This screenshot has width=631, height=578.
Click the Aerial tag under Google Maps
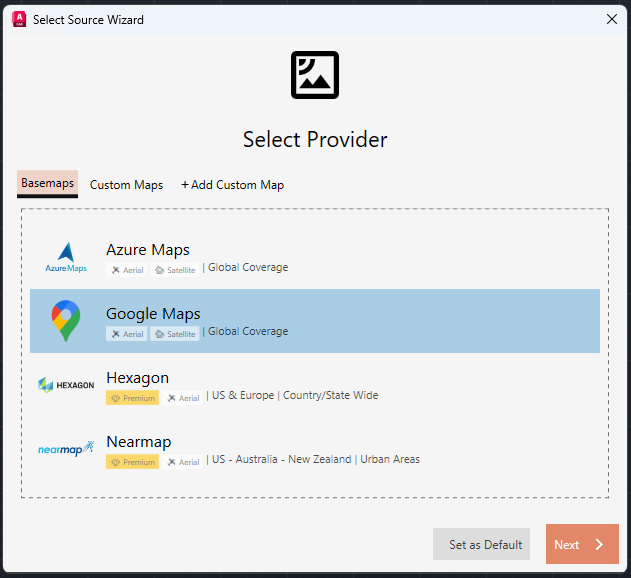pos(127,334)
